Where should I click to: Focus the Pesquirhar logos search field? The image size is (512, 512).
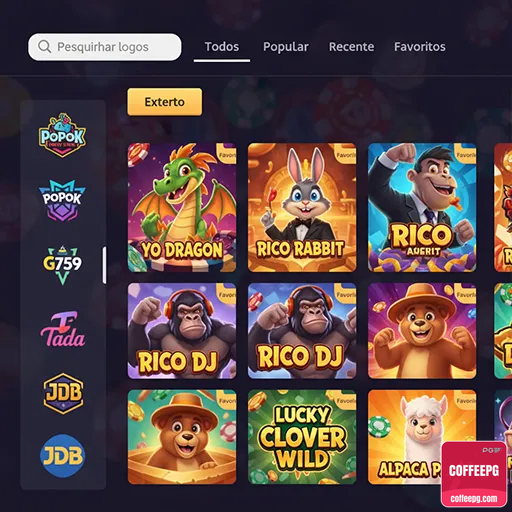point(105,47)
